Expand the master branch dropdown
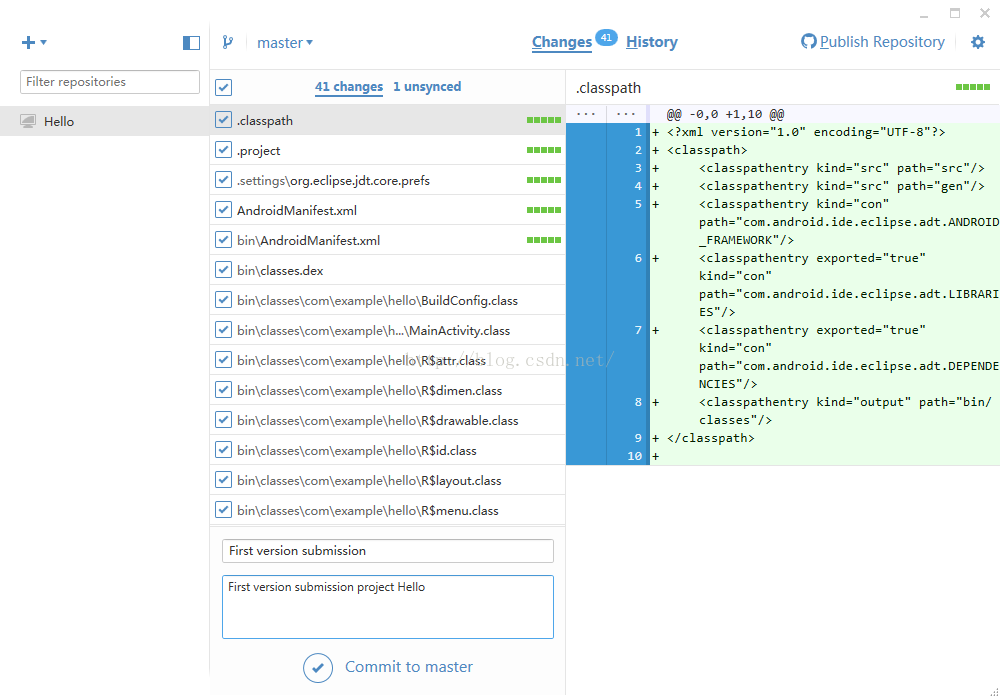 284,43
